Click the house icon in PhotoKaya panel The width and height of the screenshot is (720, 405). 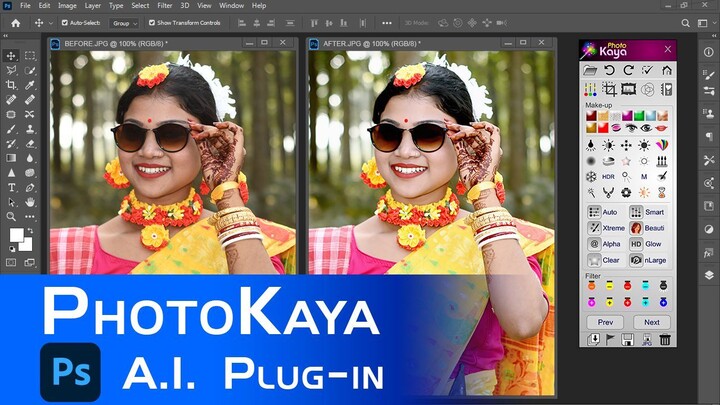(x=667, y=70)
